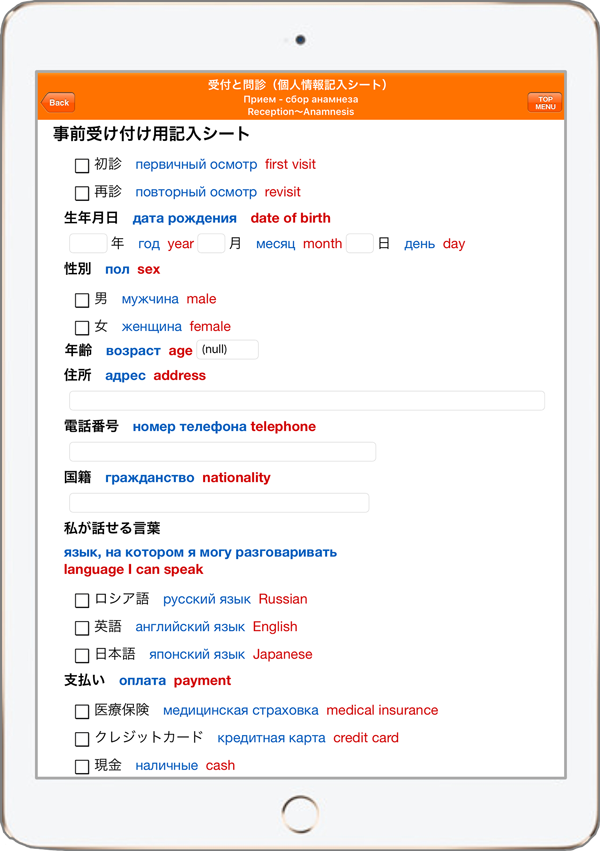Click the 私が話せる言葉 label

pos(112,528)
